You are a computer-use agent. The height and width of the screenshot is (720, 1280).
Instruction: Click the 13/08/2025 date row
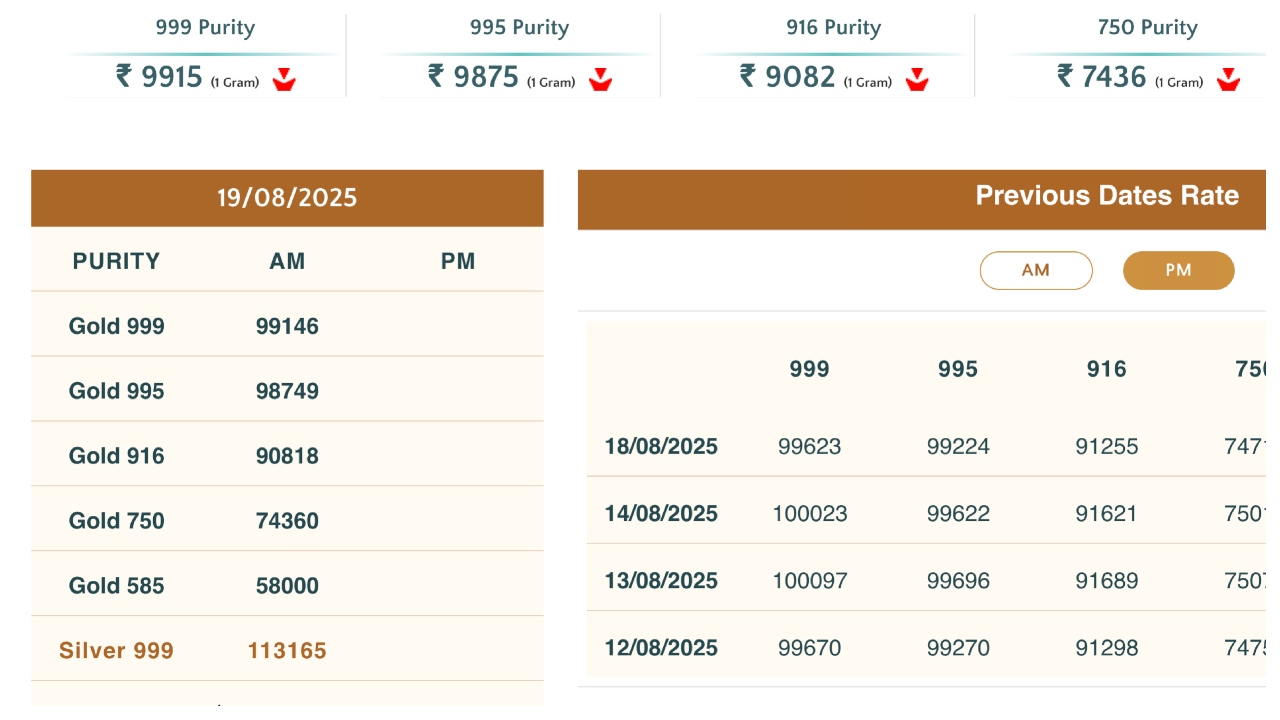(661, 580)
